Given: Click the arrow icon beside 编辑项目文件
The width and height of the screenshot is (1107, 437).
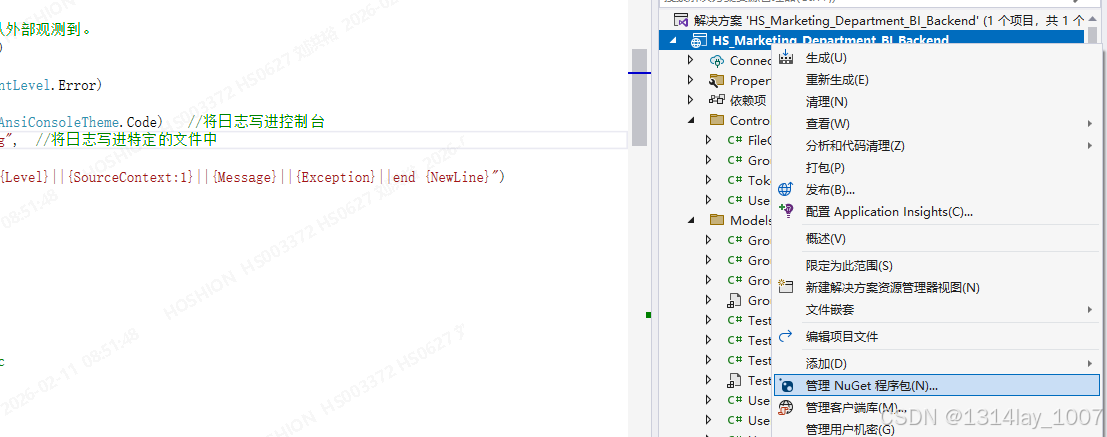Looking at the screenshot, I should click(x=785, y=336).
